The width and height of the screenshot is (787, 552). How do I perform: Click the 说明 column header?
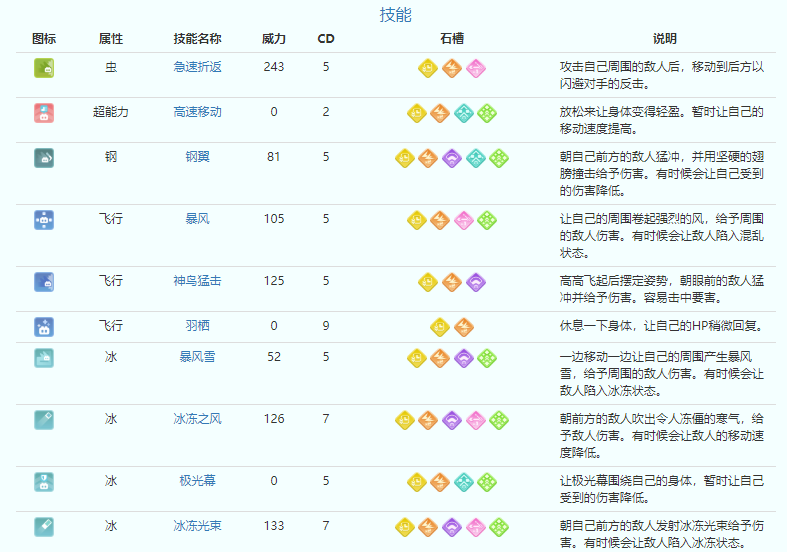665,39
